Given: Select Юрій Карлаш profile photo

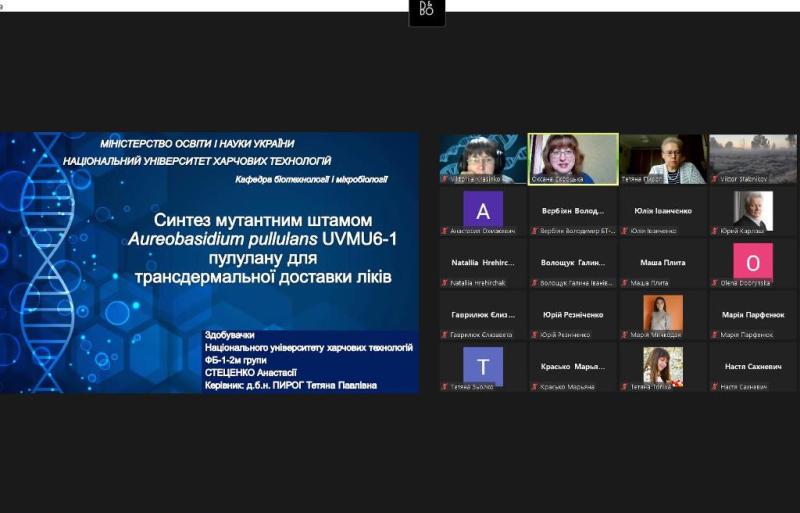Looking at the screenshot, I should click(x=753, y=209).
